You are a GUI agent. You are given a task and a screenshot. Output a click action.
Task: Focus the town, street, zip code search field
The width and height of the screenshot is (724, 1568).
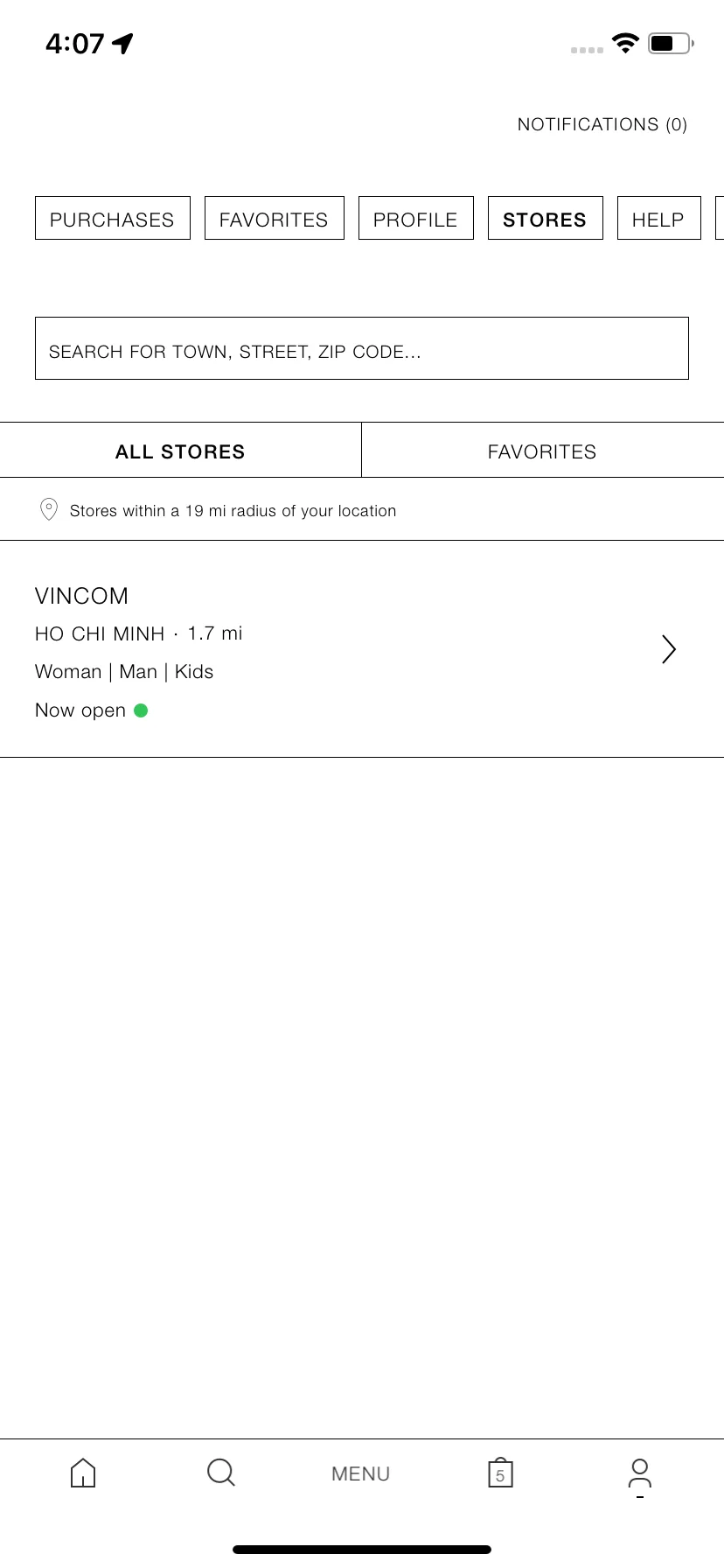pyautogui.click(x=362, y=348)
